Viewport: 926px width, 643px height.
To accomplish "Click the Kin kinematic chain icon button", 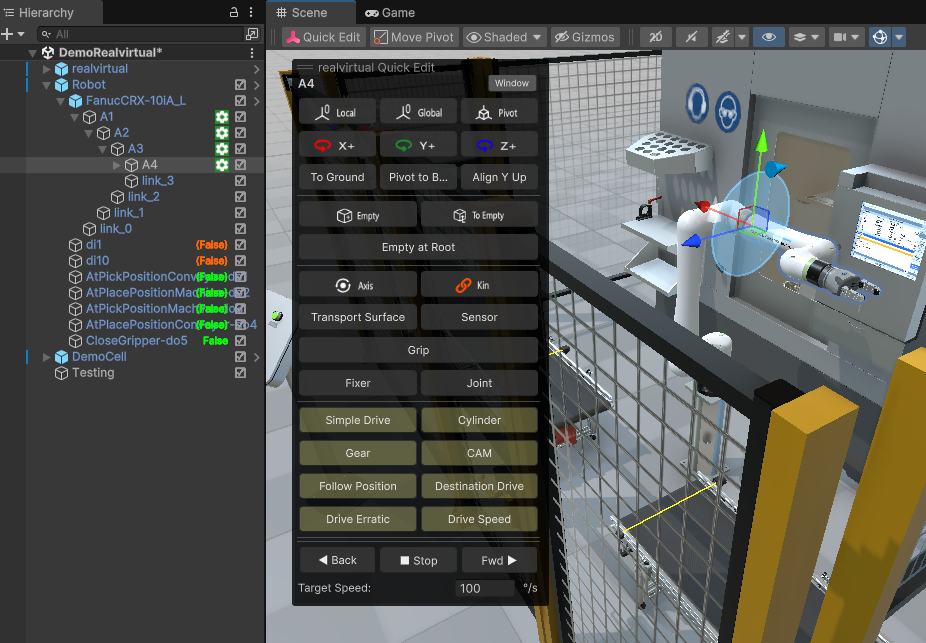I will point(479,284).
